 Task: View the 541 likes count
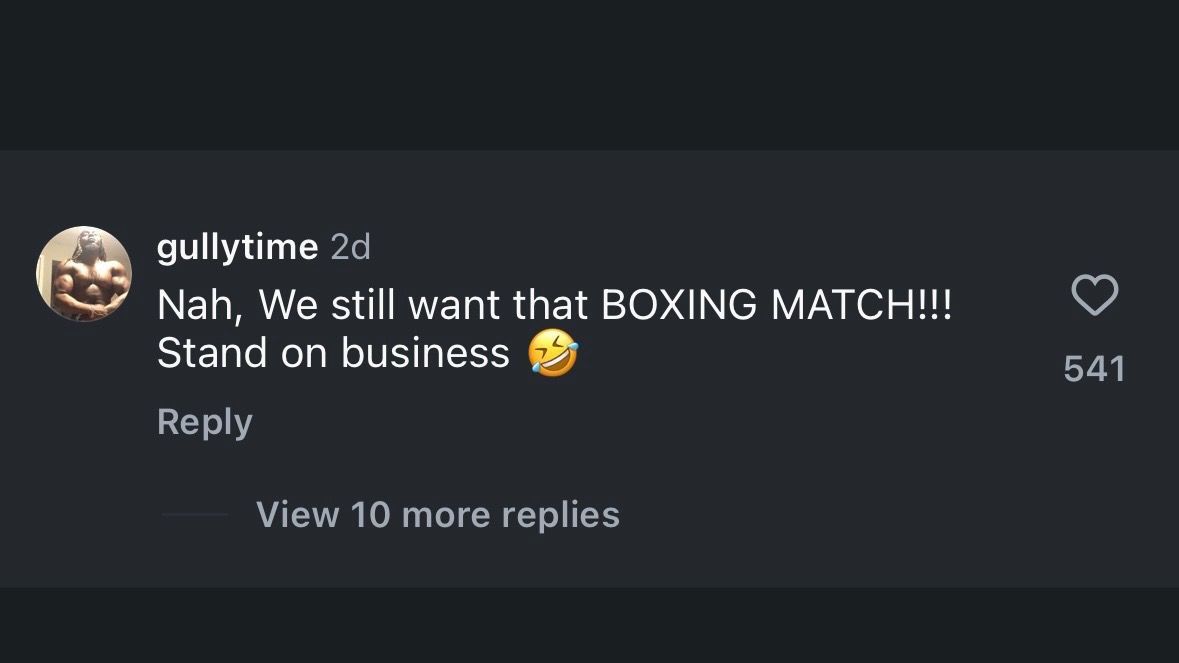[1094, 369]
